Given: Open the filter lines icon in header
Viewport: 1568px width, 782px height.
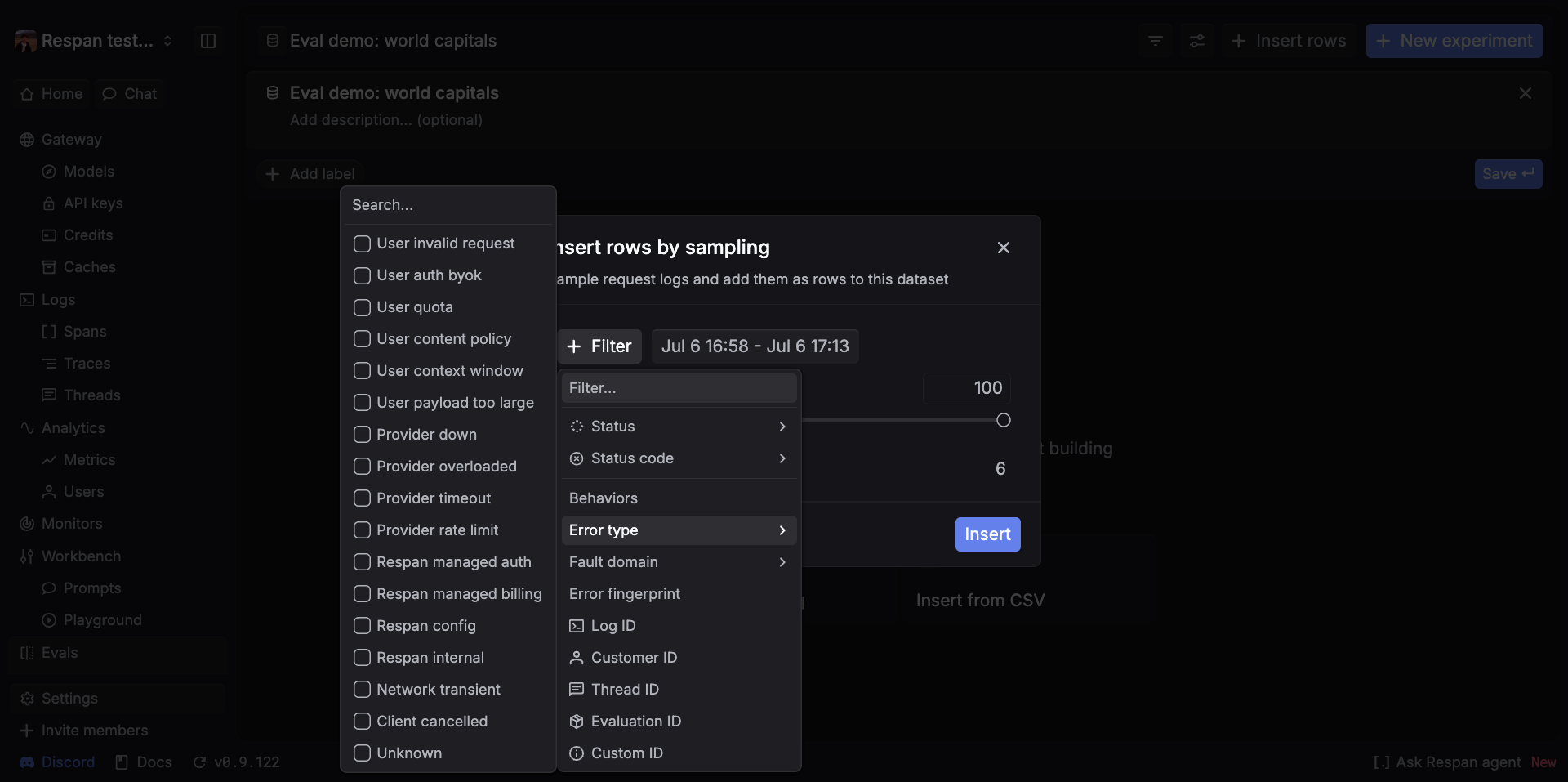Looking at the screenshot, I should click(1155, 41).
